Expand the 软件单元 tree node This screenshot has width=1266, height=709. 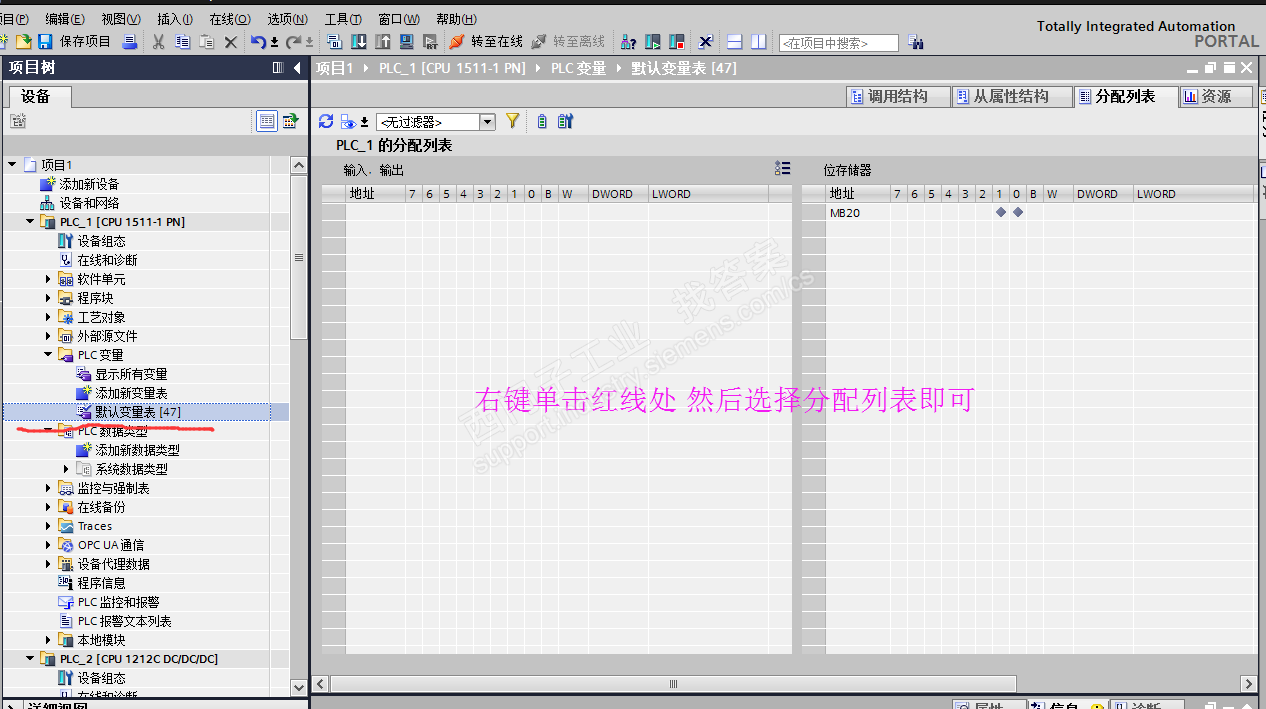pos(48,279)
